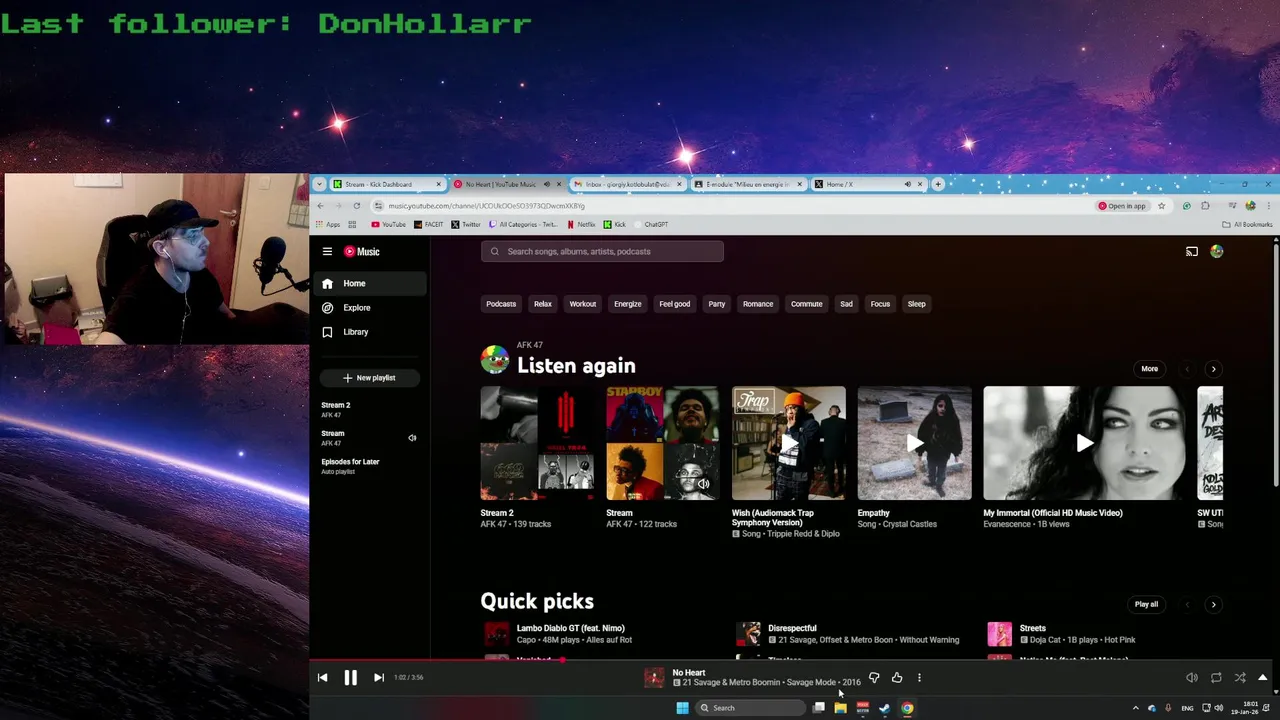Expand the now playing view arrow
The image size is (1280, 720).
point(1263,678)
